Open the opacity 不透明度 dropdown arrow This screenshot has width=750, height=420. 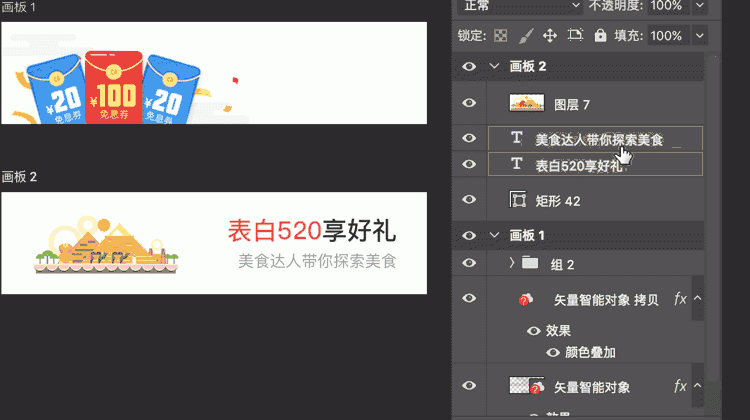pyautogui.click(x=700, y=5)
